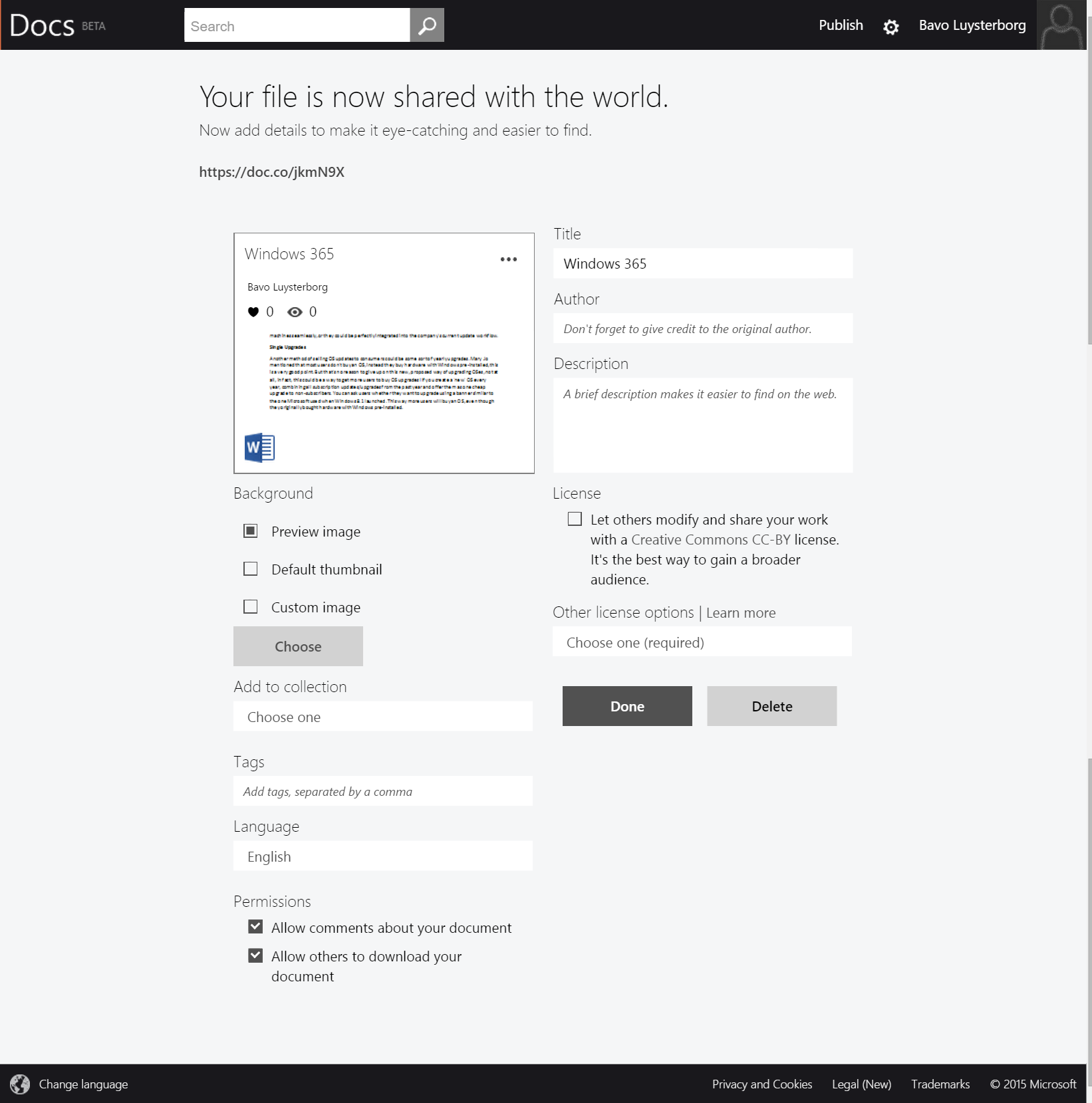Click the heart likes icon
Viewport: 1092px width, 1103px height.
click(x=253, y=312)
